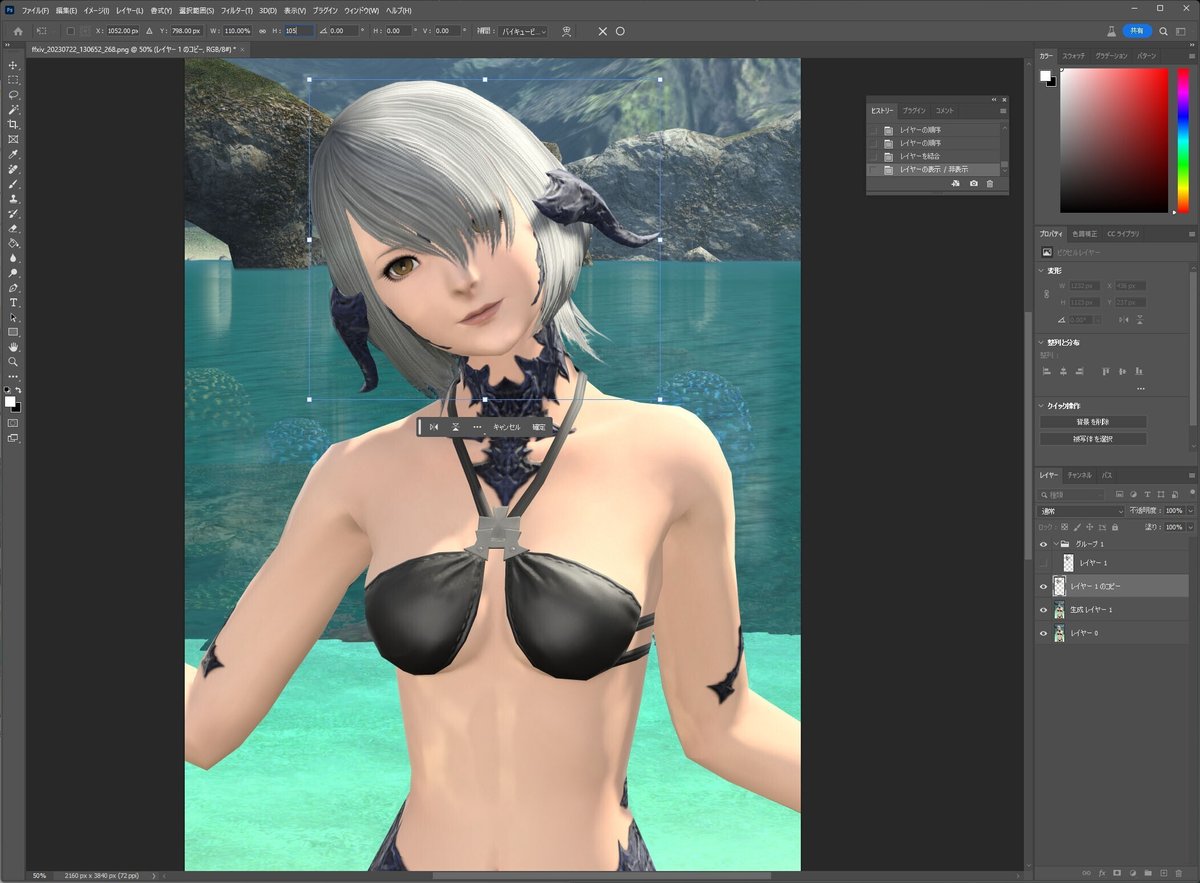
Task: Toggle the relative positioning triangle in the options bar
Action: (149, 31)
